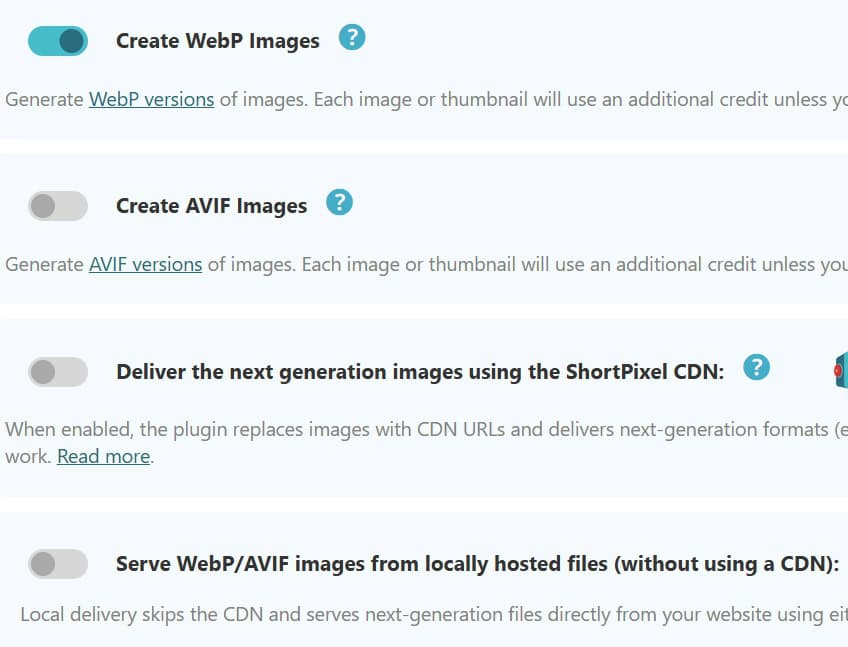Disable the Create WebP Images switch
Viewport: 848px width, 647px height.
pos(58,41)
